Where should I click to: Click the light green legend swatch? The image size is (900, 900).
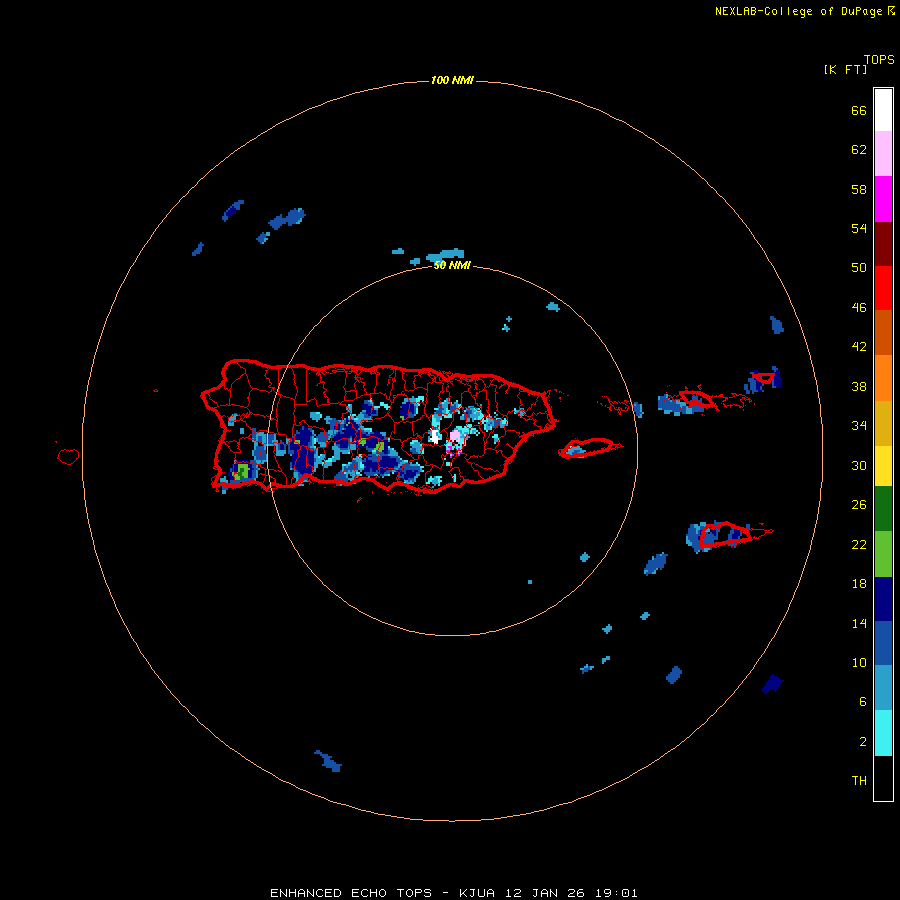pyautogui.click(x=883, y=554)
